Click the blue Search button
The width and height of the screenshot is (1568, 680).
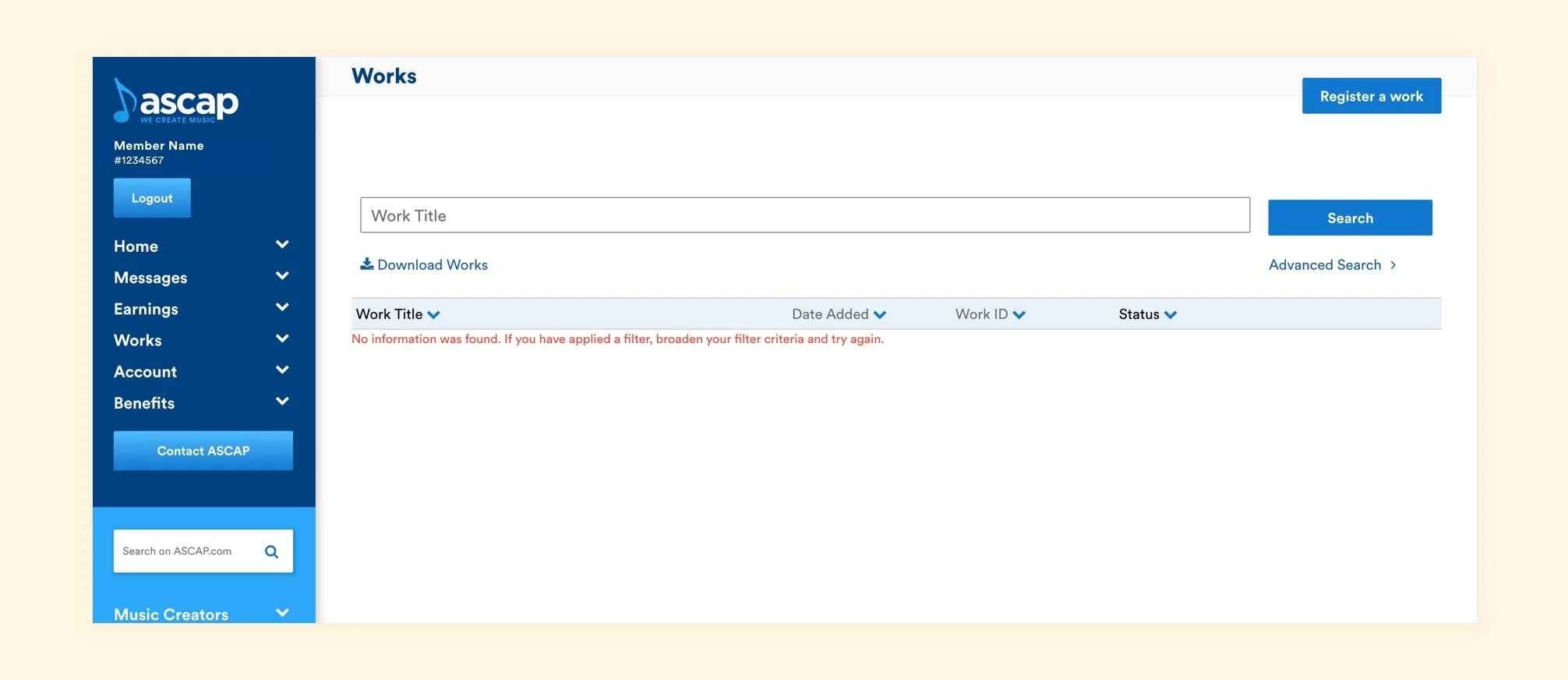tap(1350, 218)
